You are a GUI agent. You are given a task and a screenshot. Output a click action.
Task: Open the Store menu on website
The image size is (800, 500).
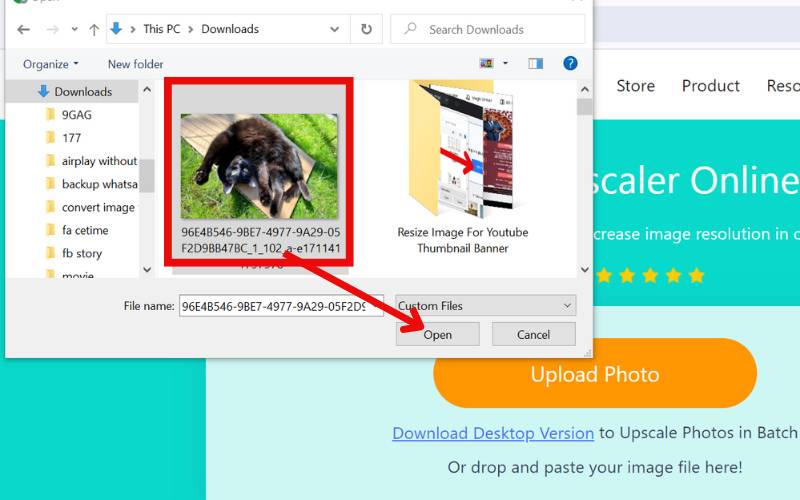635,86
